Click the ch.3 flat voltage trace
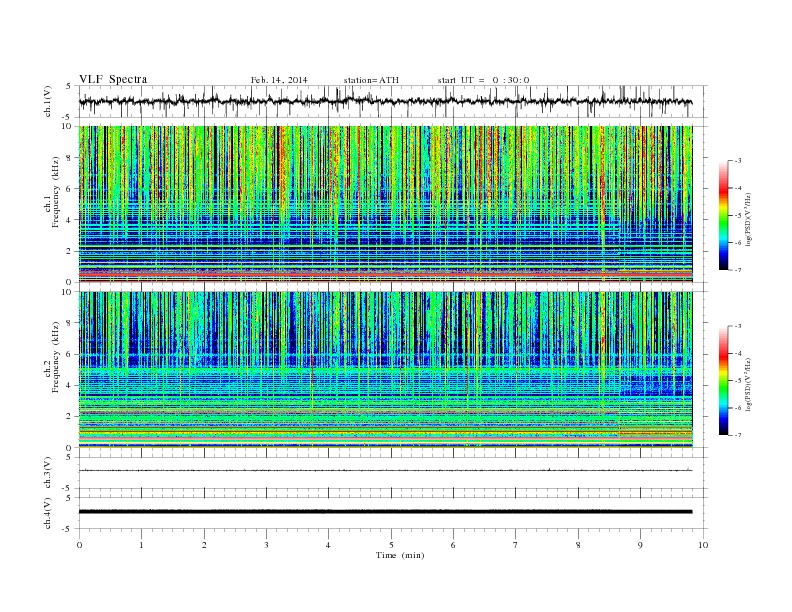The image size is (792, 612). point(385,470)
